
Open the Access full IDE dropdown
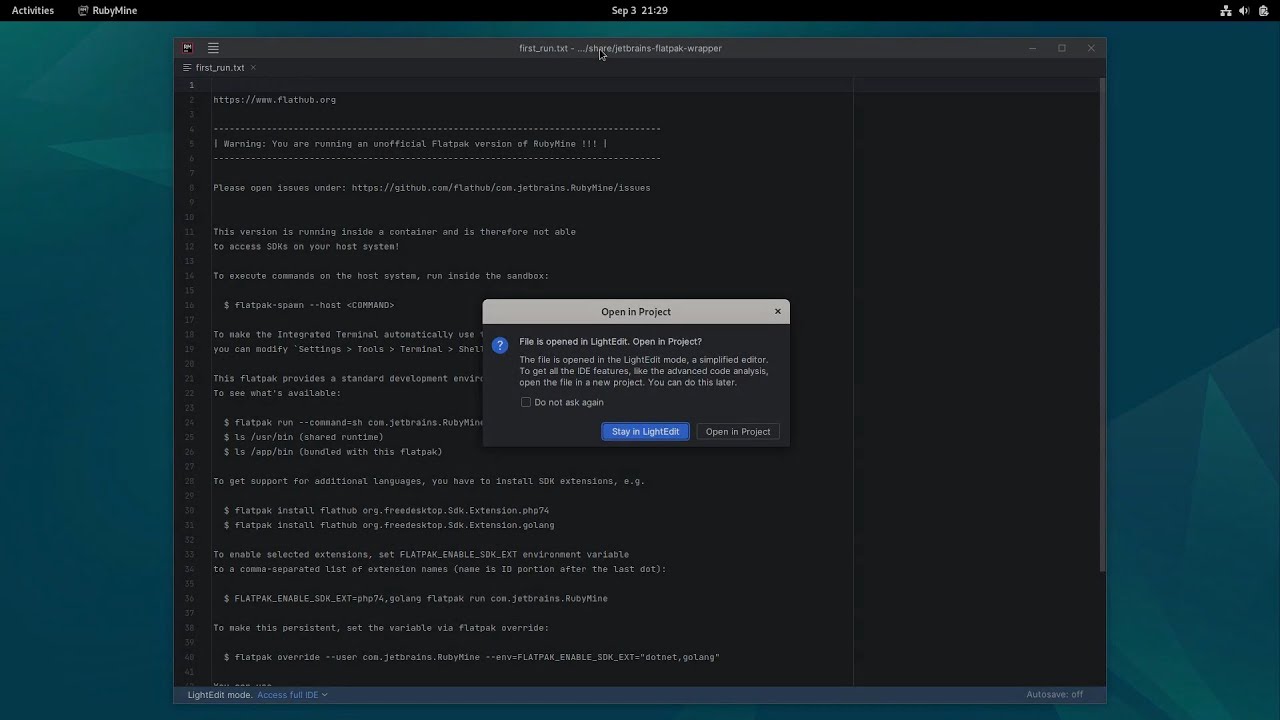pyautogui.click(x=292, y=694)
